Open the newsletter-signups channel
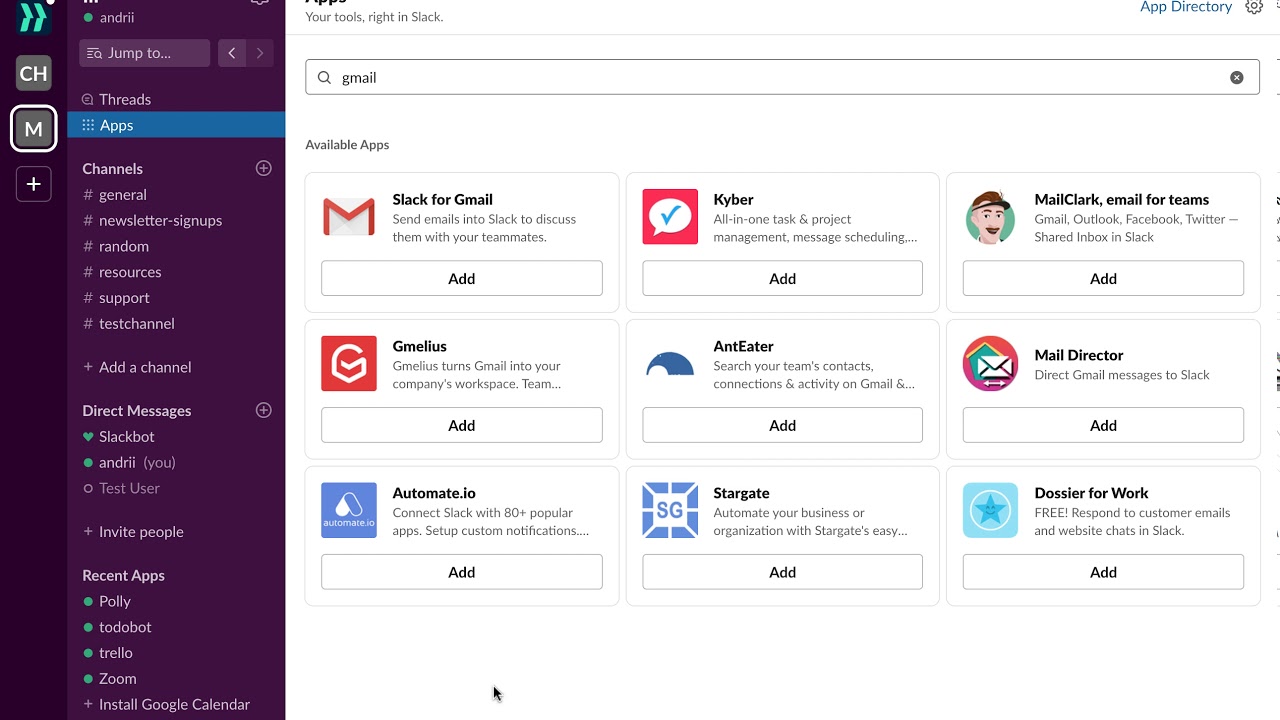This screenshot has height=720, width=1280. [x=160, y=220]
